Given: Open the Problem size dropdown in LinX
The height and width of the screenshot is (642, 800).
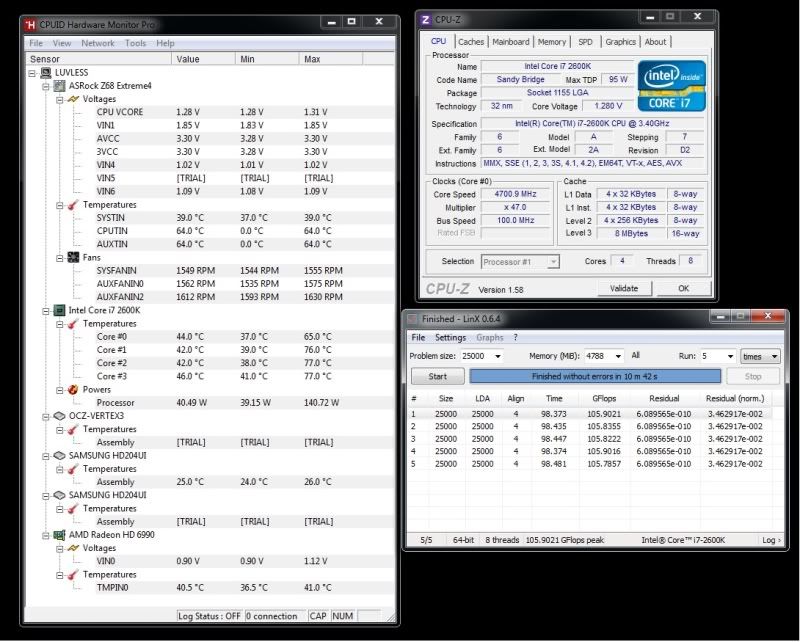Looking at the screenshot, I should pos(497,356).
